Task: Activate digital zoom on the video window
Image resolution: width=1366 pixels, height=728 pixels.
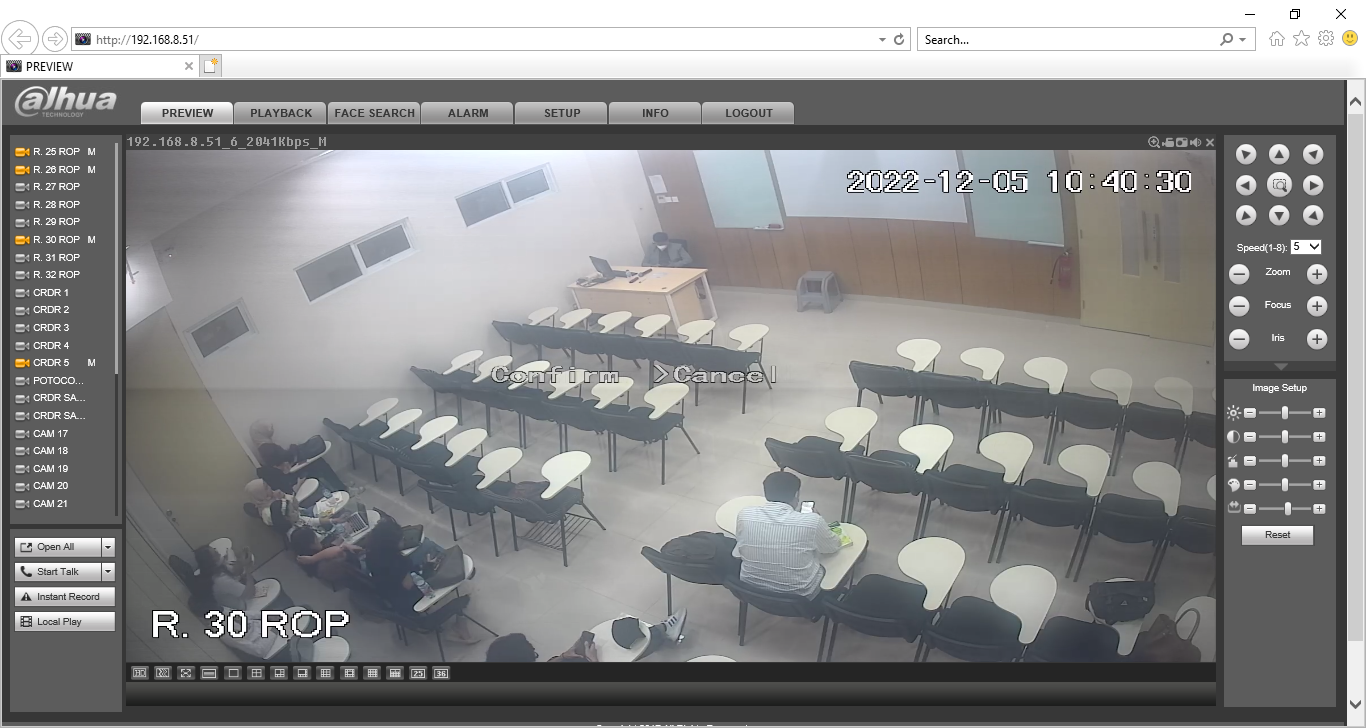Action: [1154, 142]
